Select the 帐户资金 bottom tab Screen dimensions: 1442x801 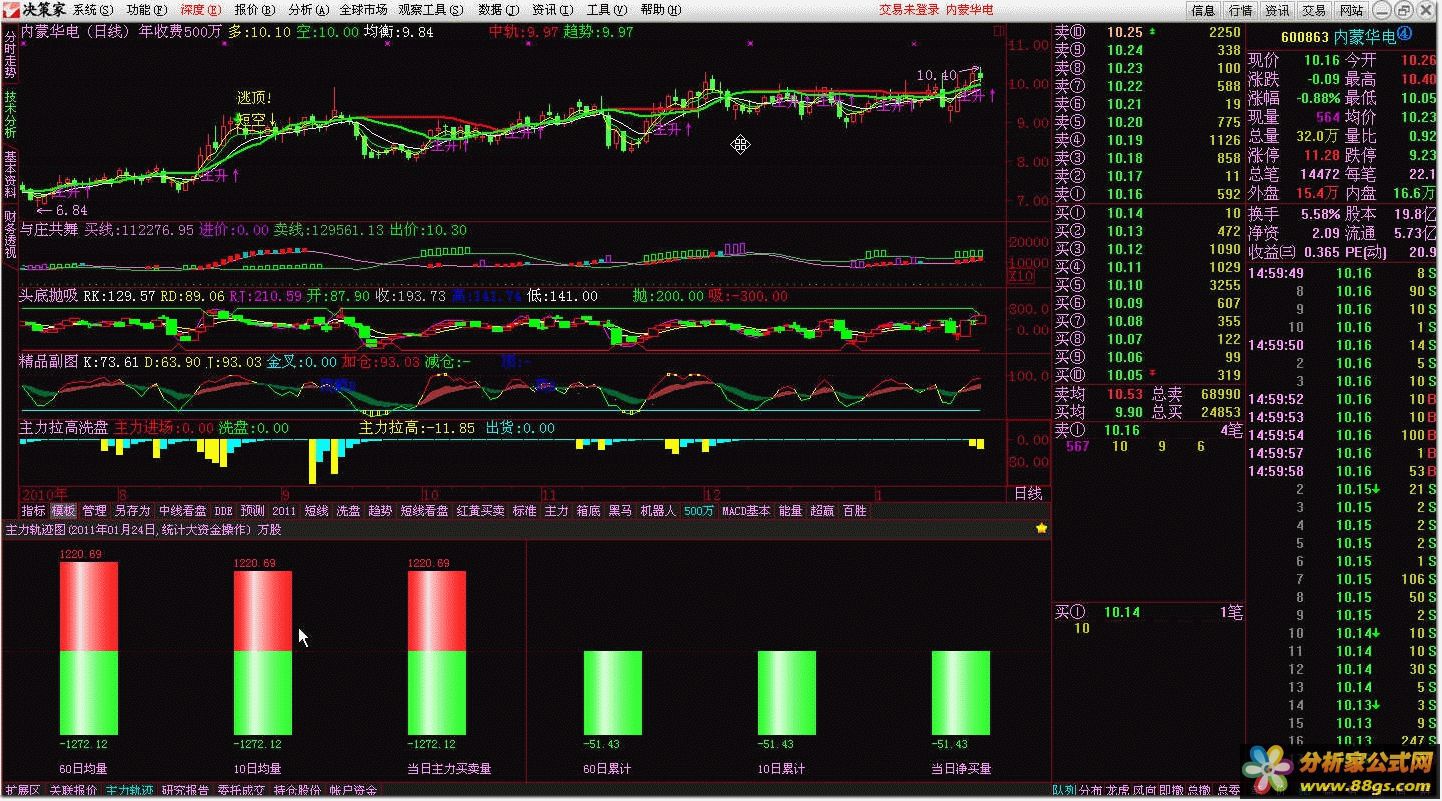tap(354, 791)
